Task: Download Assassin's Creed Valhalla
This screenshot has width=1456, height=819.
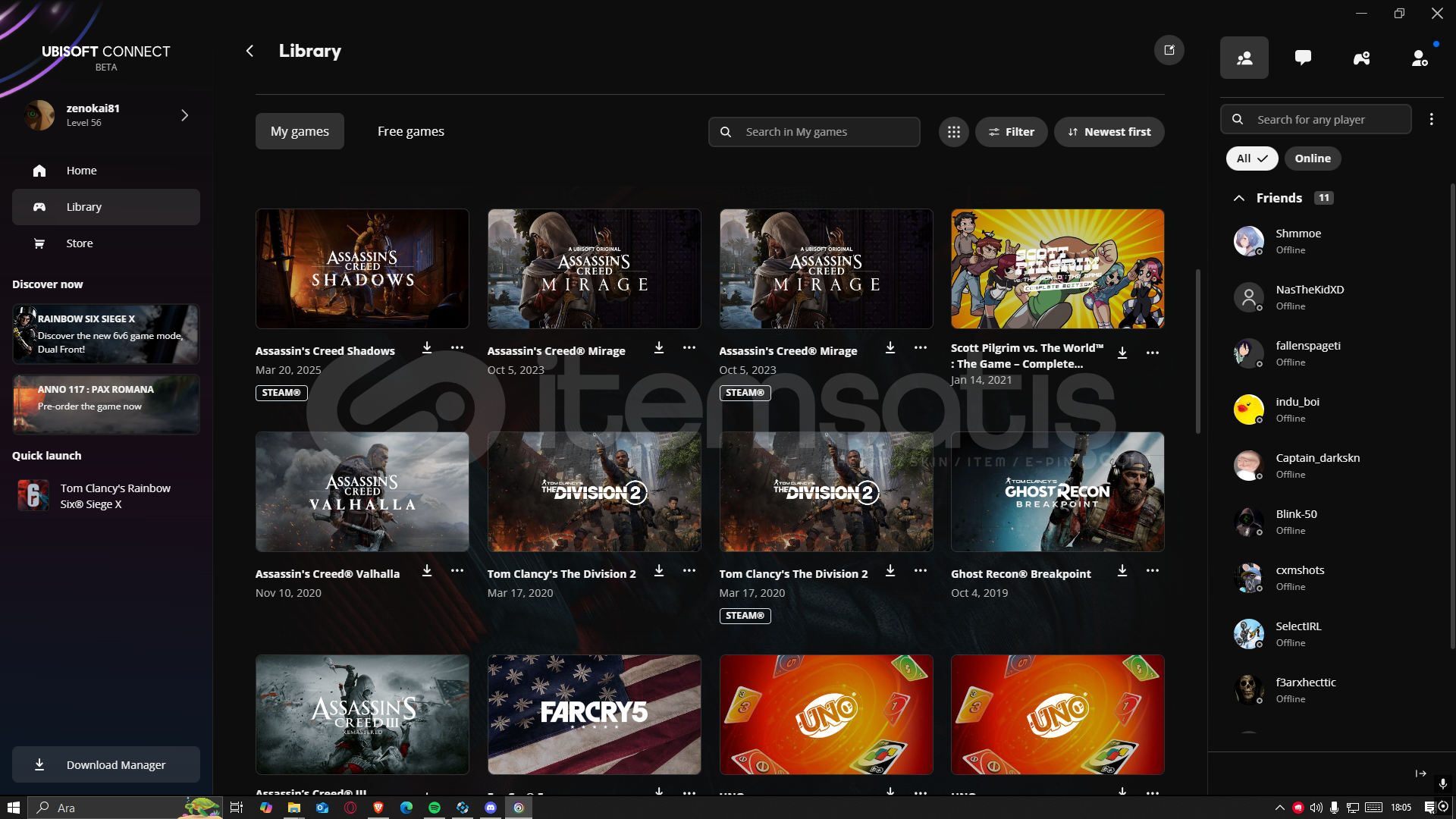Action: pyautogui.click(x=427, y=570)
